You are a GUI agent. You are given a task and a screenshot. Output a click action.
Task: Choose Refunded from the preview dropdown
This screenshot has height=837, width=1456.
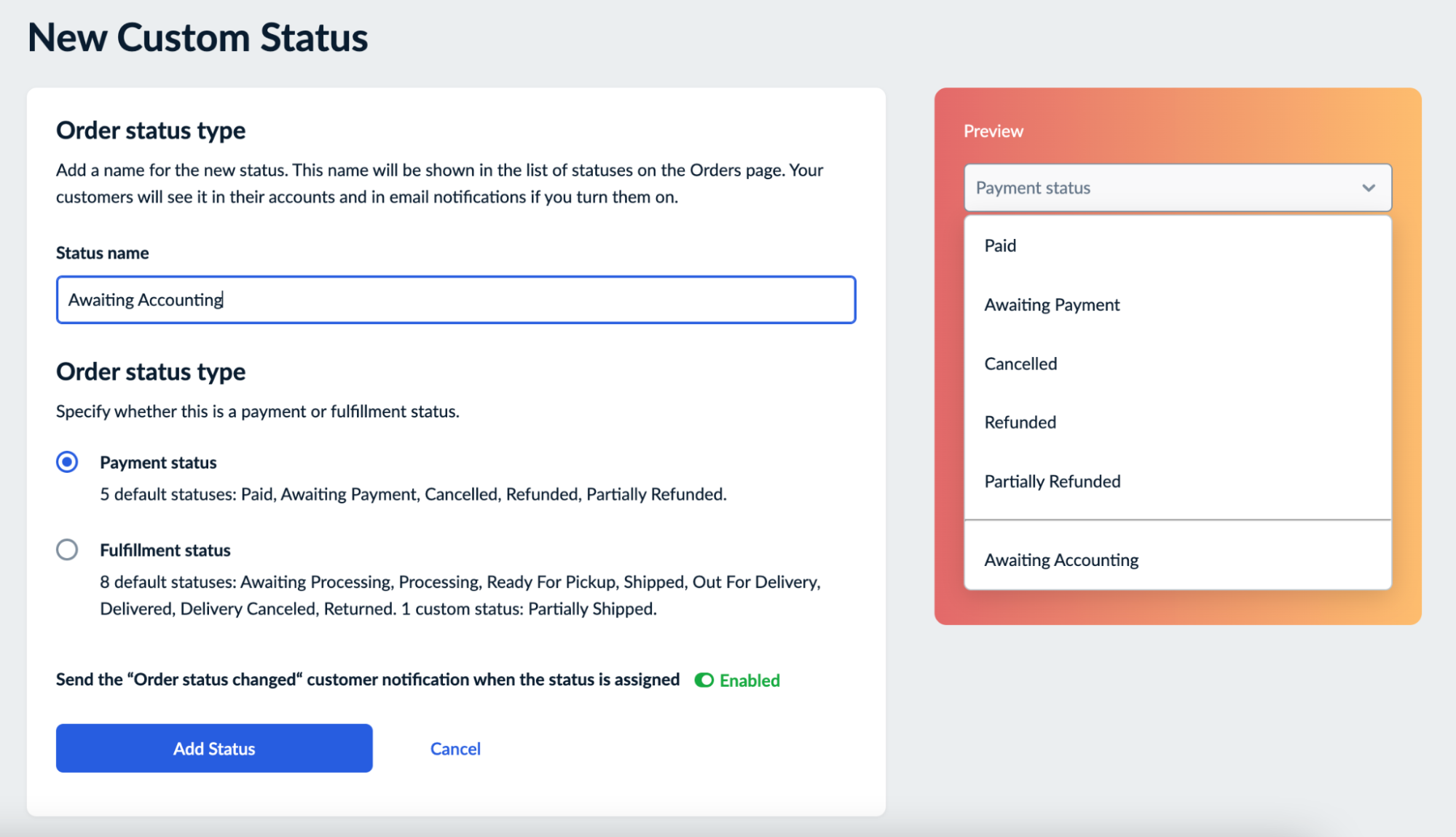1019,422
